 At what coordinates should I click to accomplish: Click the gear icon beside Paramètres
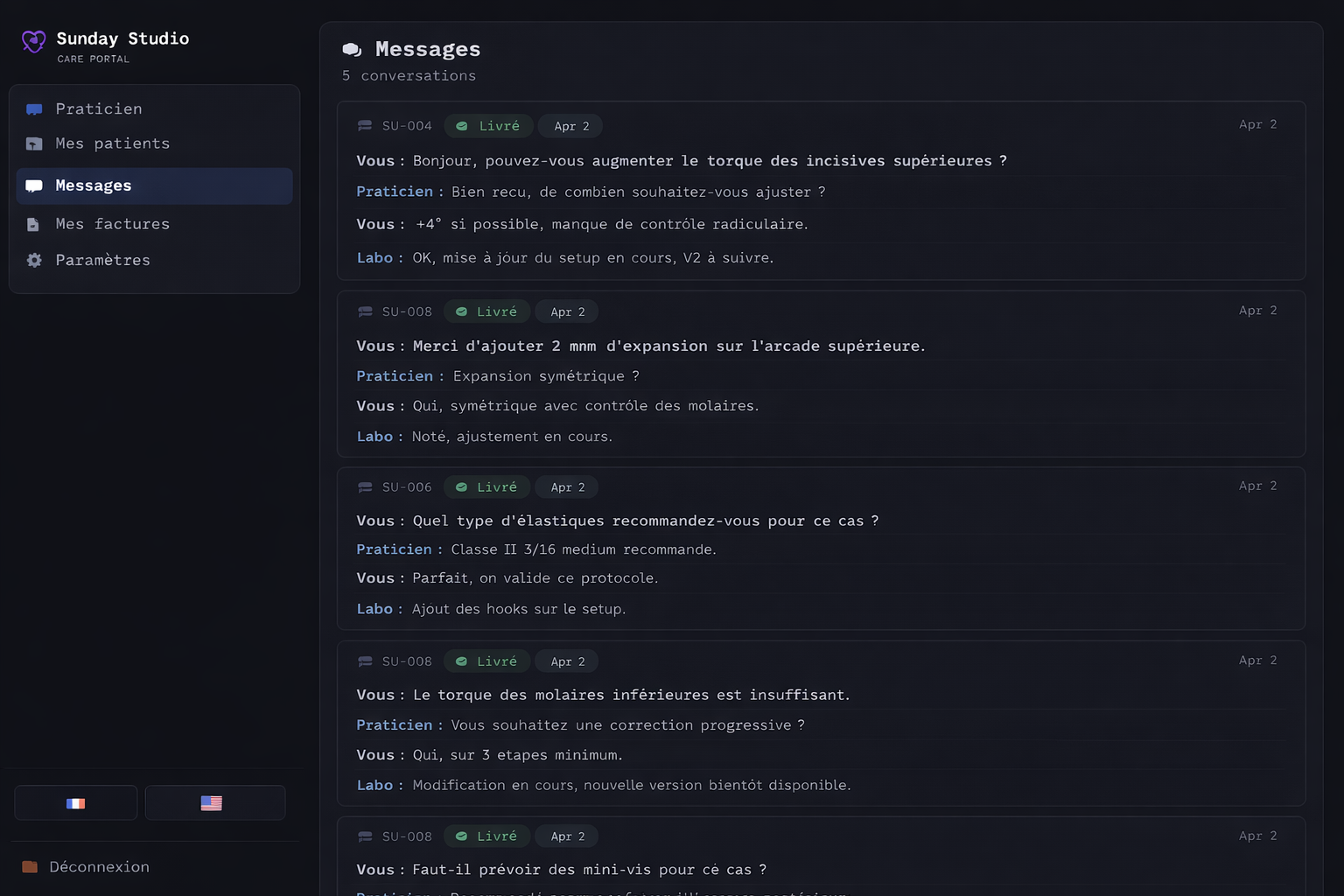[x=34, y=260]
